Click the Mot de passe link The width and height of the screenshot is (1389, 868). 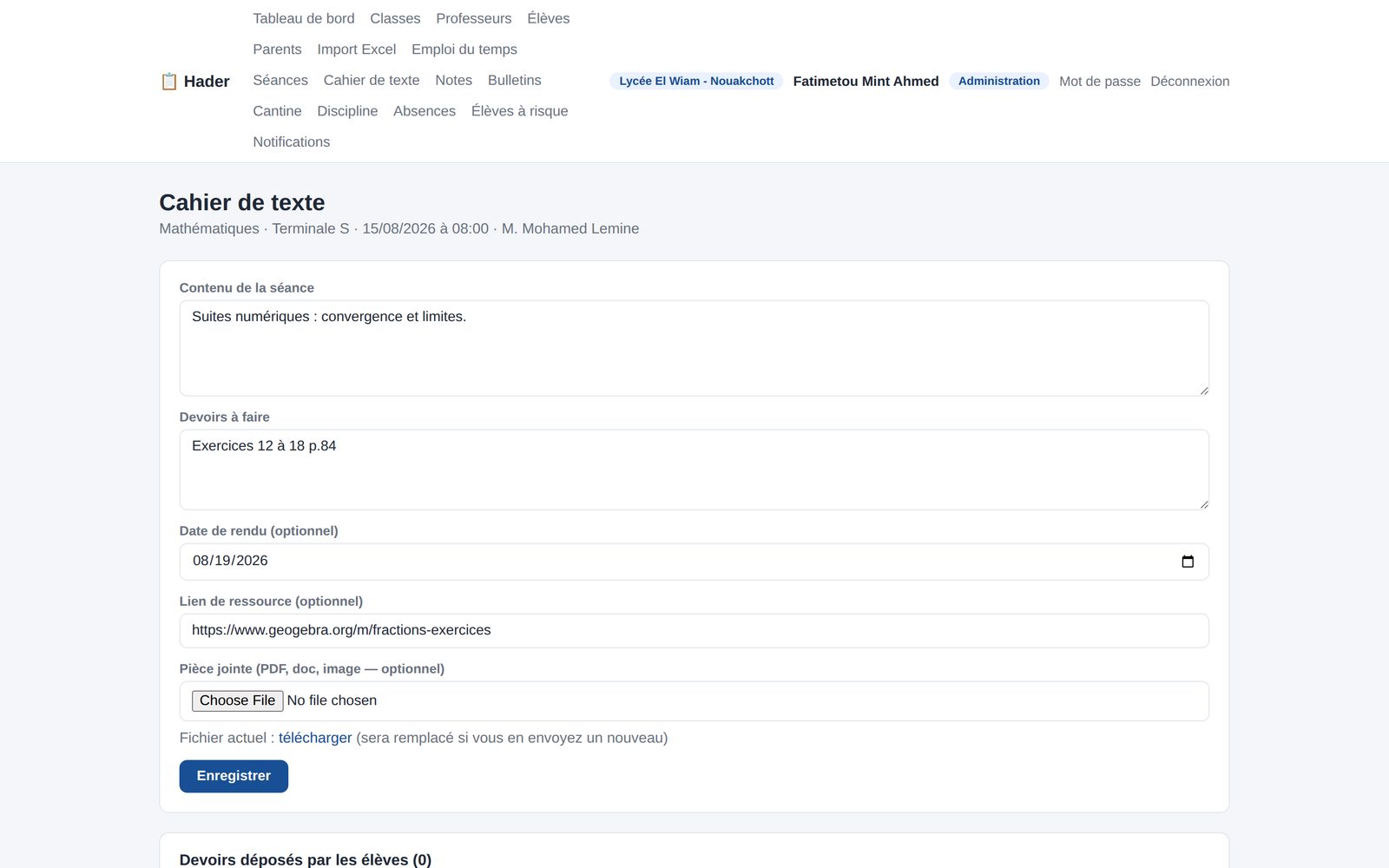point(1100,82)
